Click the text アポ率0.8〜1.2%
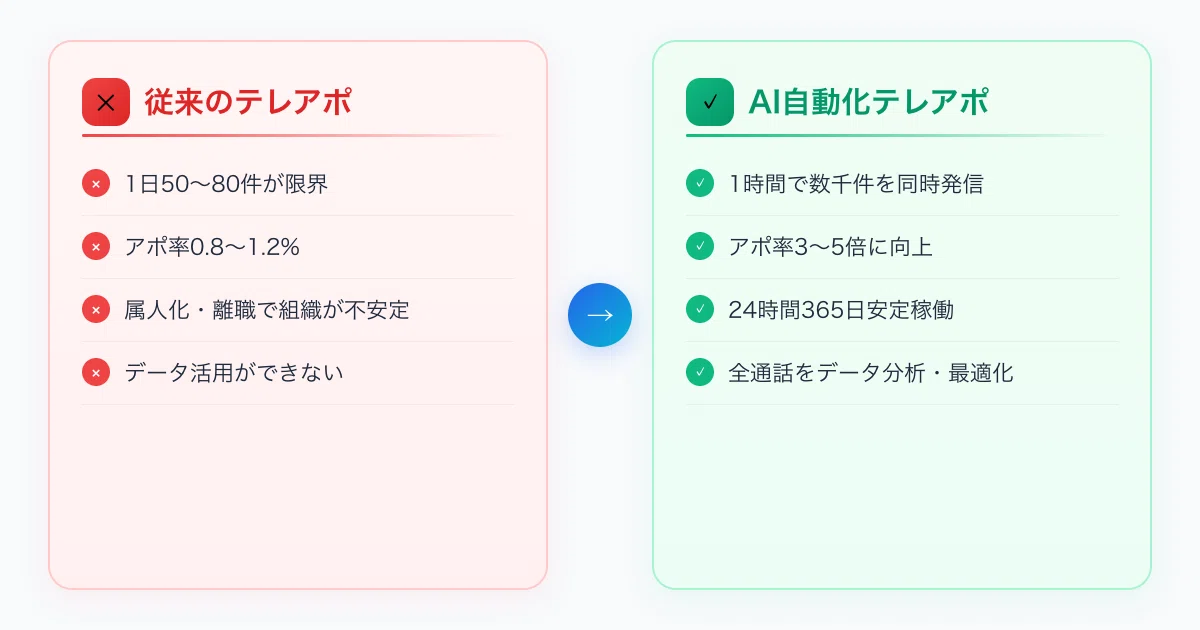Viewport: 1200px width, 630px height. [x=212, y=247]
